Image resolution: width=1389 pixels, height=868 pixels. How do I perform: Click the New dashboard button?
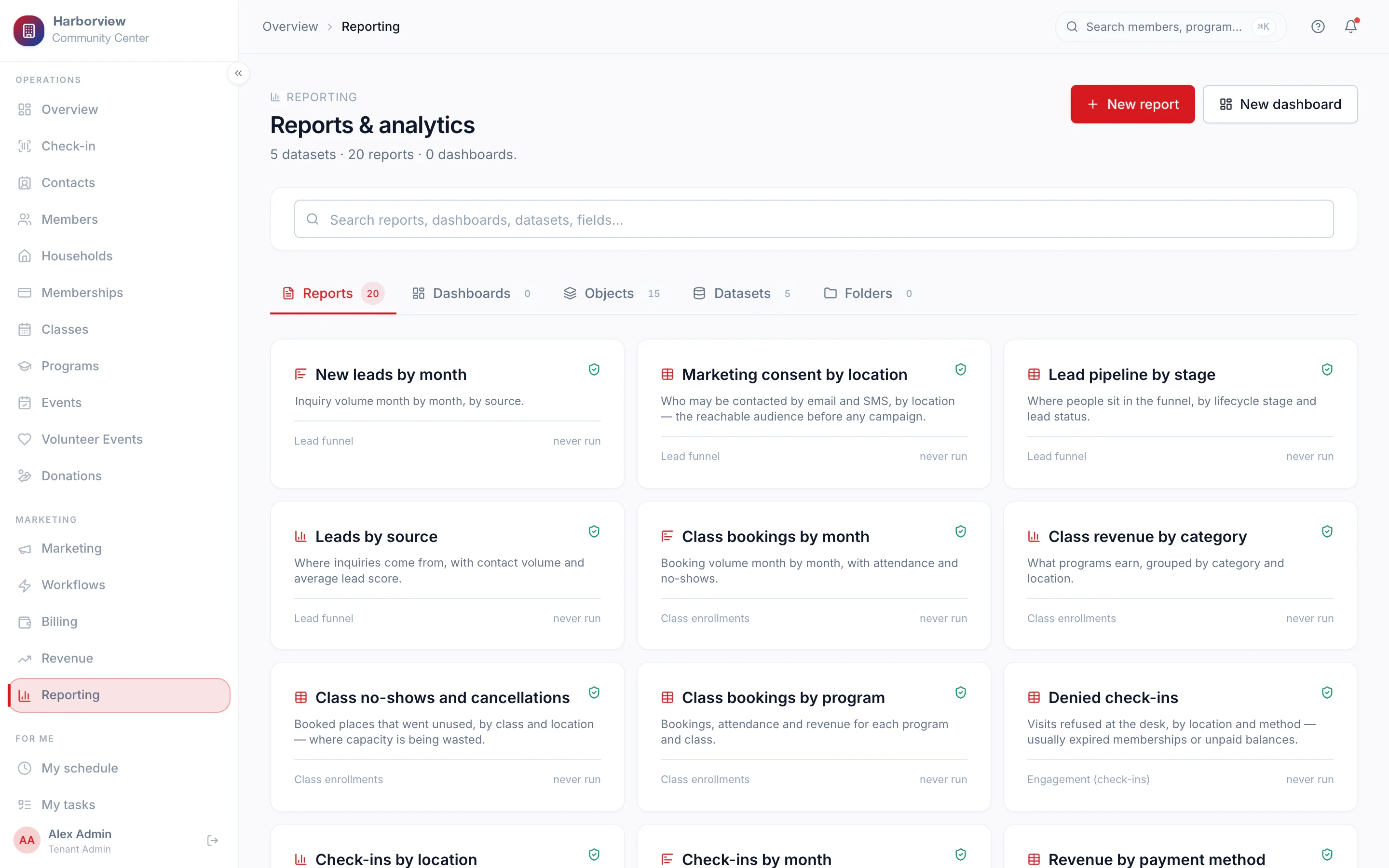(1280, 104)
